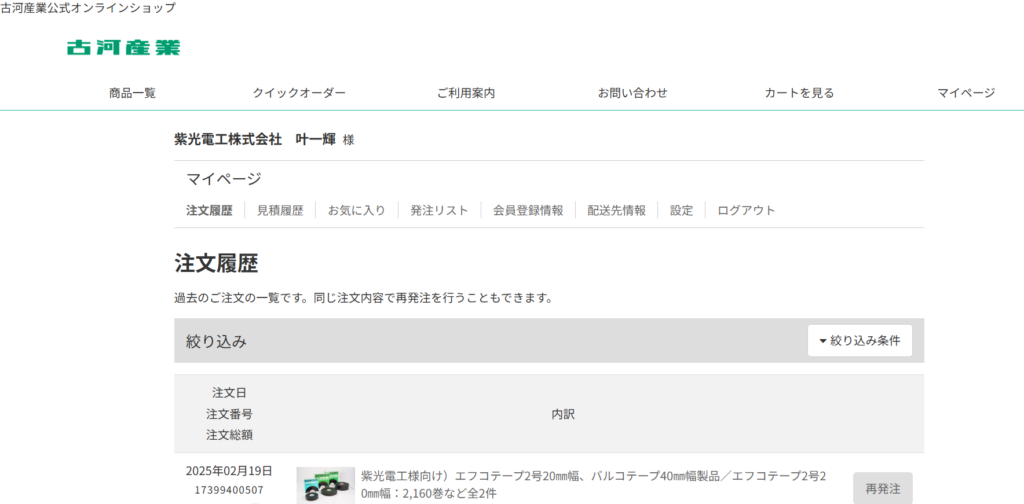Click the 注文履歴 page heading
1024x504 pixels.
(x=216, y=264)
